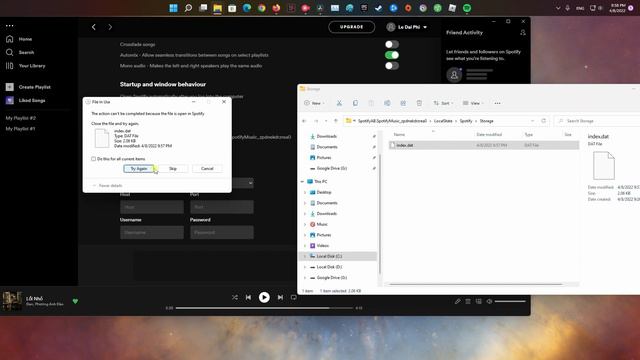Open the Spotify queue icon
This screenshot has height=360, width=640.
coord(468,302)
